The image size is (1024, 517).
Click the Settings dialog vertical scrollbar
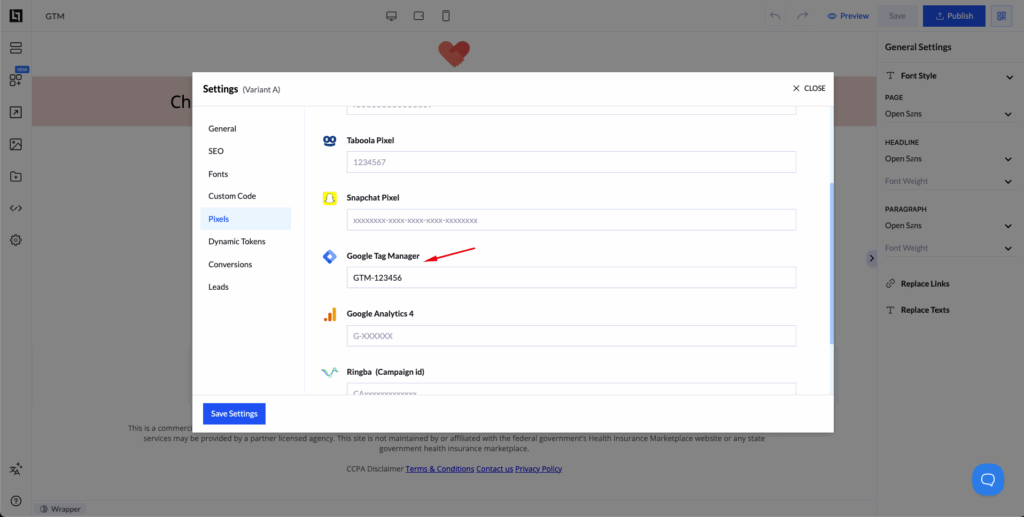831,262
